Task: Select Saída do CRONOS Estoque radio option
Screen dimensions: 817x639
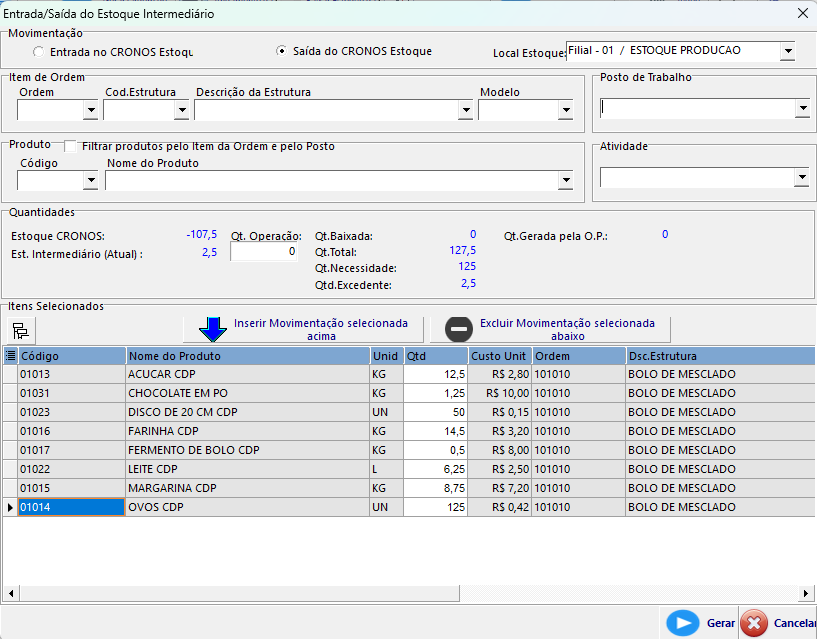Action: [282, 51]
